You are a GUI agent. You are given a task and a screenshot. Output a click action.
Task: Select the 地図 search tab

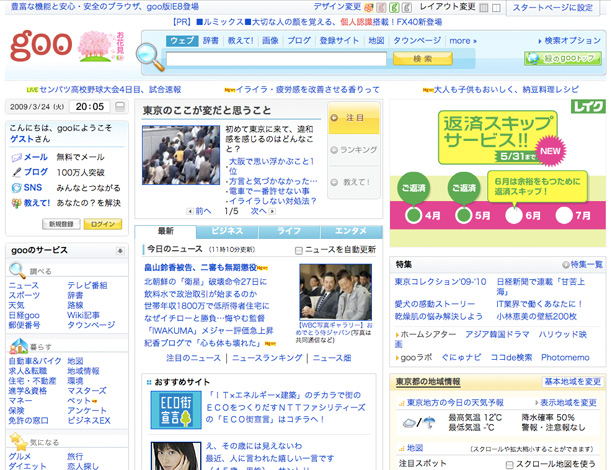376,41
